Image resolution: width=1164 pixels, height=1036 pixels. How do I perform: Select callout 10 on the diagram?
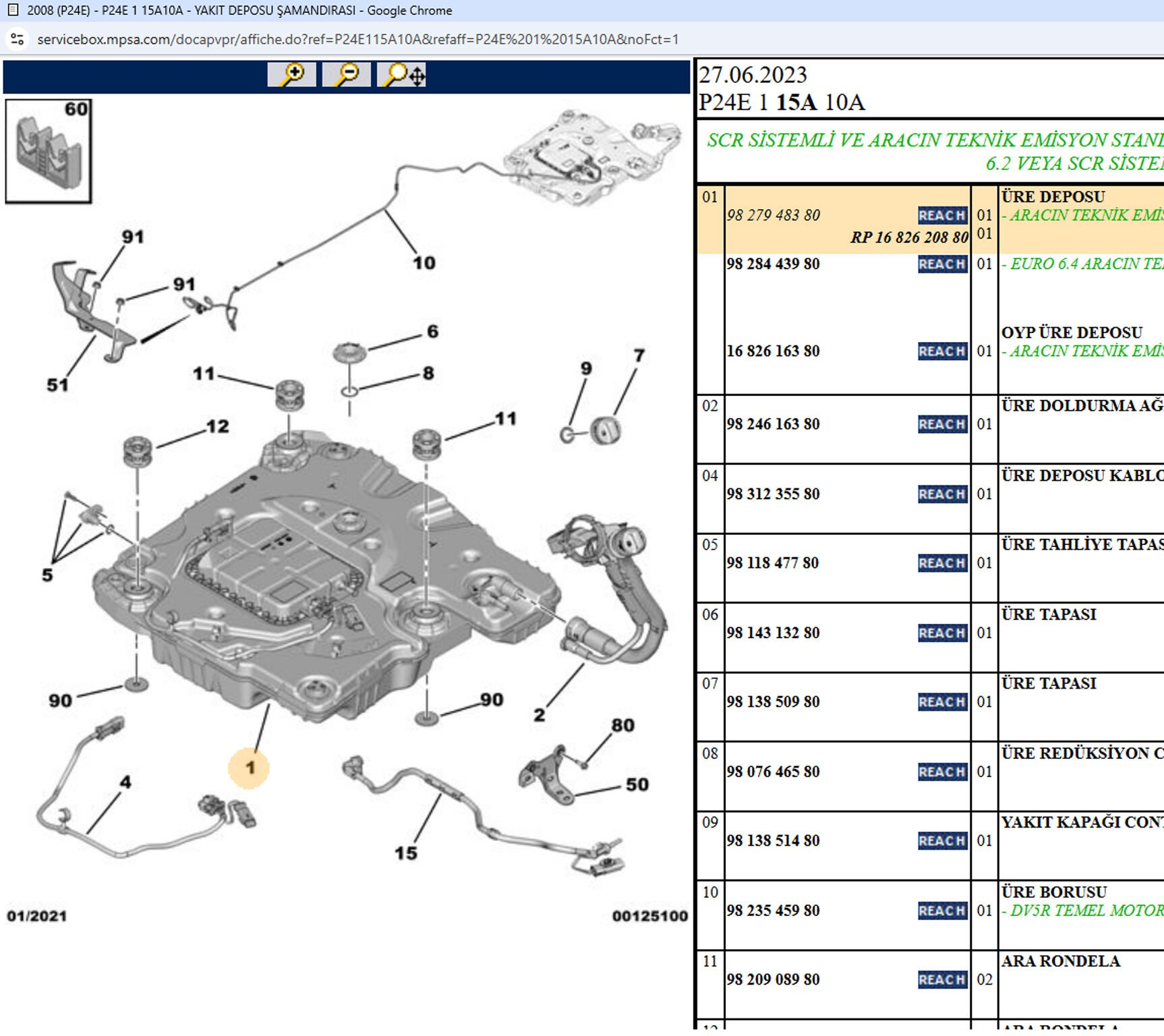(x=424, y=263)
